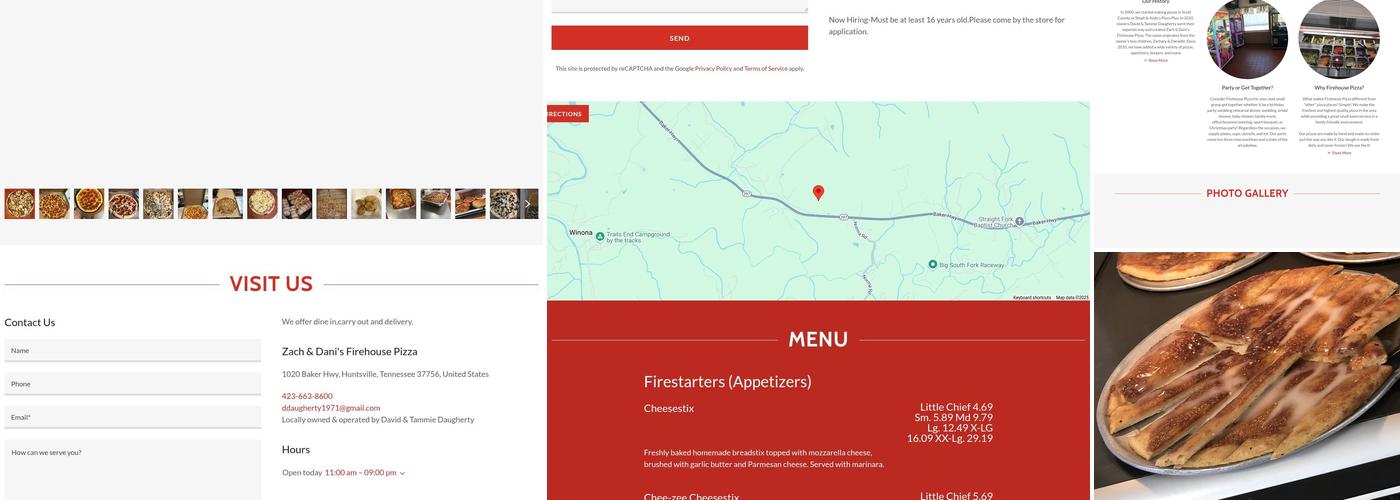Expand Show More under Why Firehouse Pizza
Viewport: 1400px width, 500px height.
click(x=1338, y=152)
